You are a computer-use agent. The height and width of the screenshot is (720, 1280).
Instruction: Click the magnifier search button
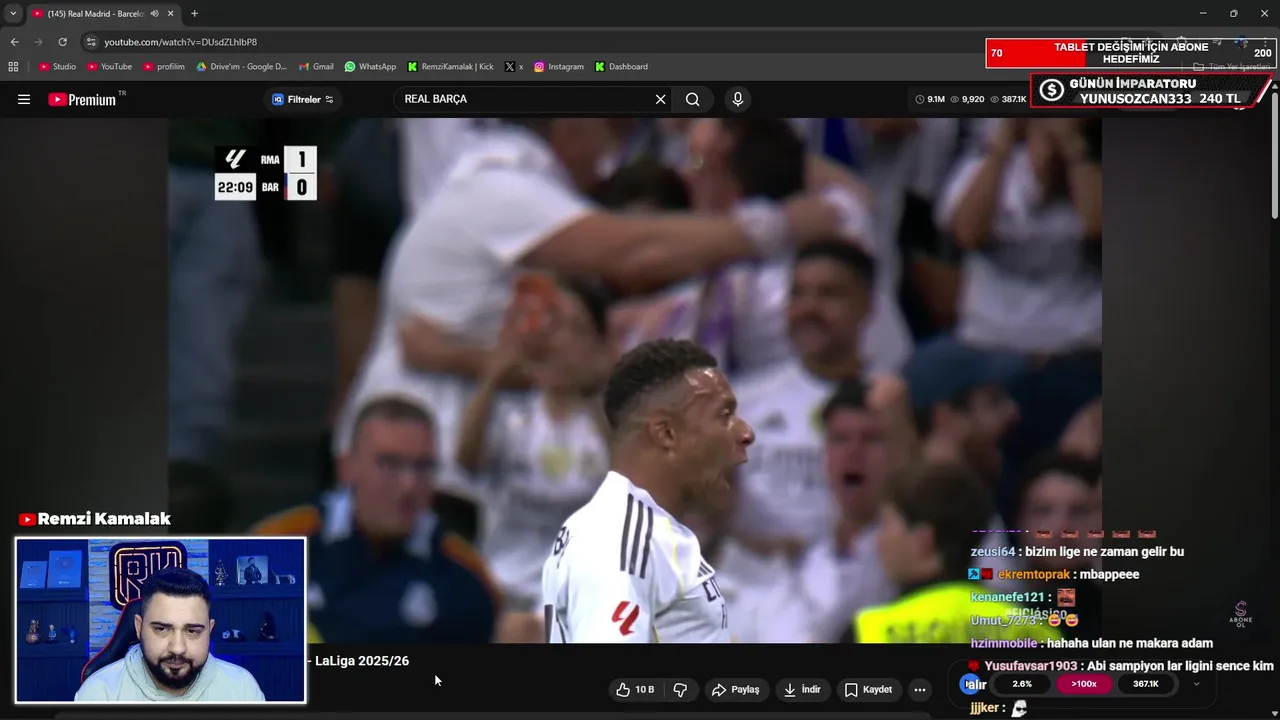pyautogui.click(x=692, y=99)
